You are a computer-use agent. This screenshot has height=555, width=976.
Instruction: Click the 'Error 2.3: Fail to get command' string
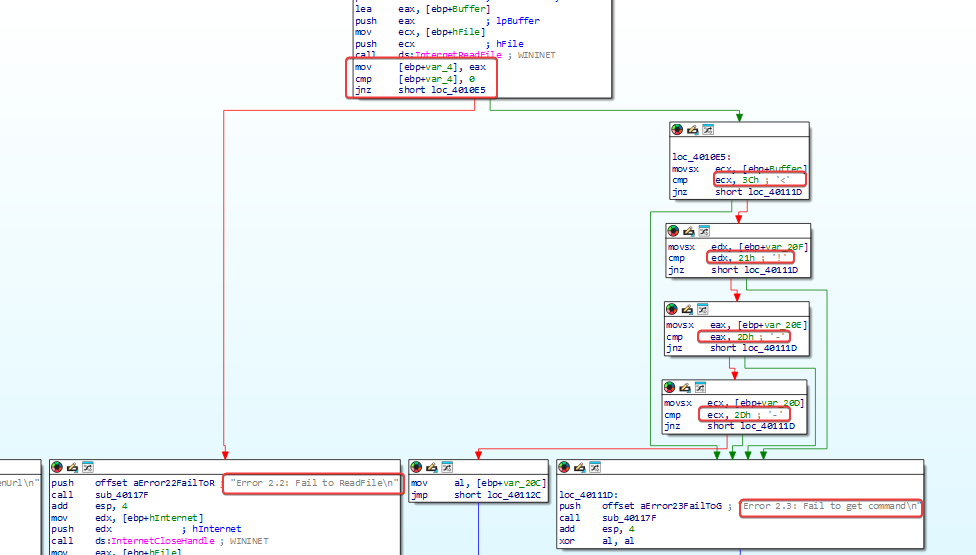click(830, 506)
